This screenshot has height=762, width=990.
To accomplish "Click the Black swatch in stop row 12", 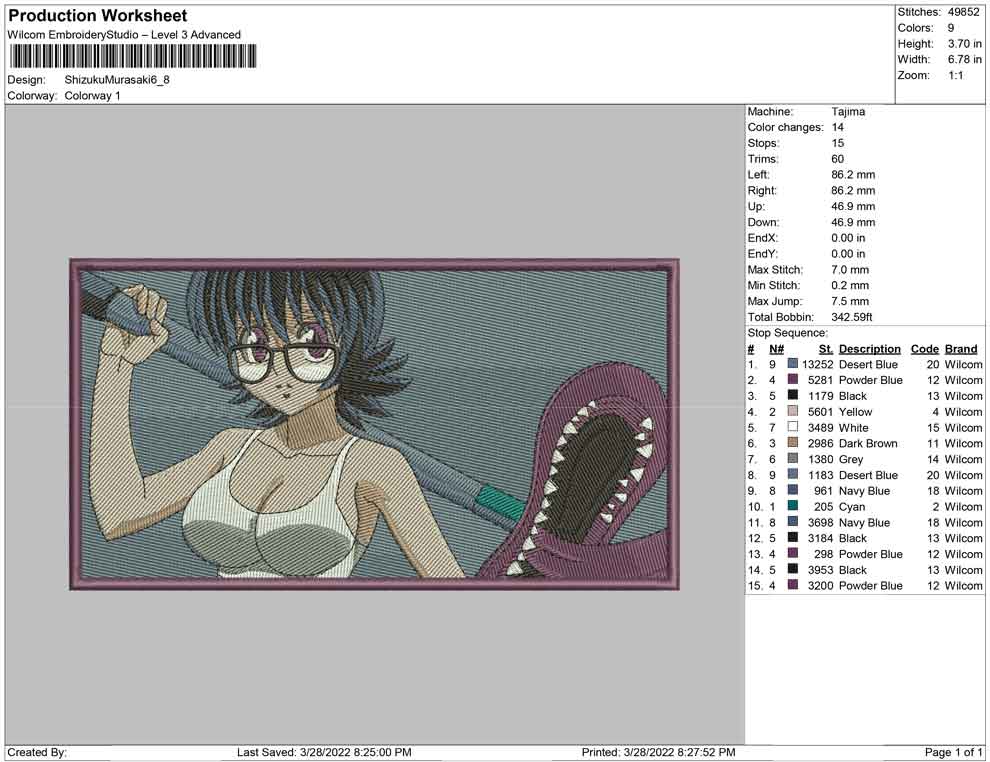I will tap(792, 537).
